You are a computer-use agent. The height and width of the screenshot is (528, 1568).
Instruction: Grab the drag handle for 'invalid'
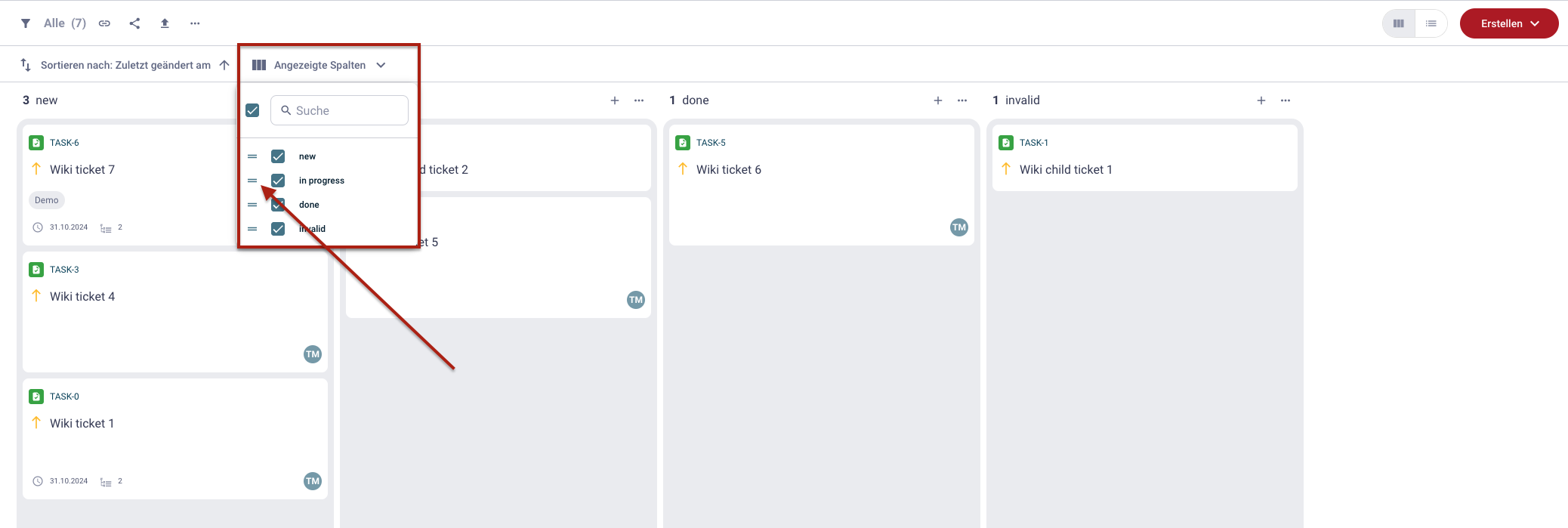click(252, 229)
